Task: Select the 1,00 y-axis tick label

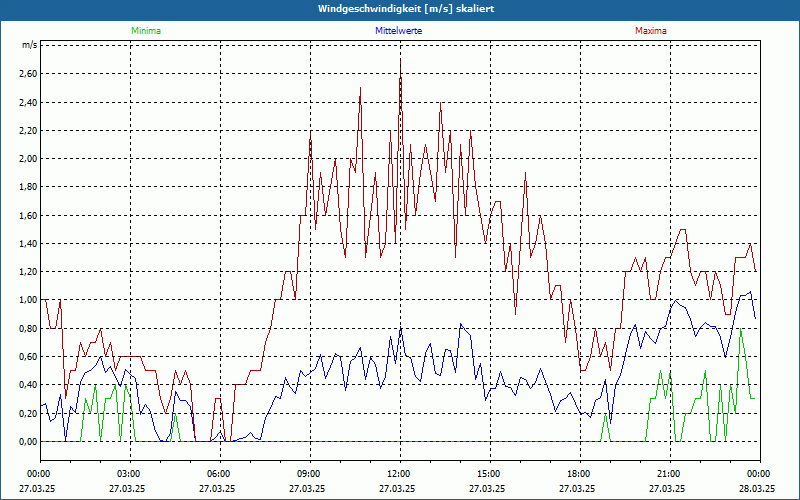Action: (x=27, y=300)
